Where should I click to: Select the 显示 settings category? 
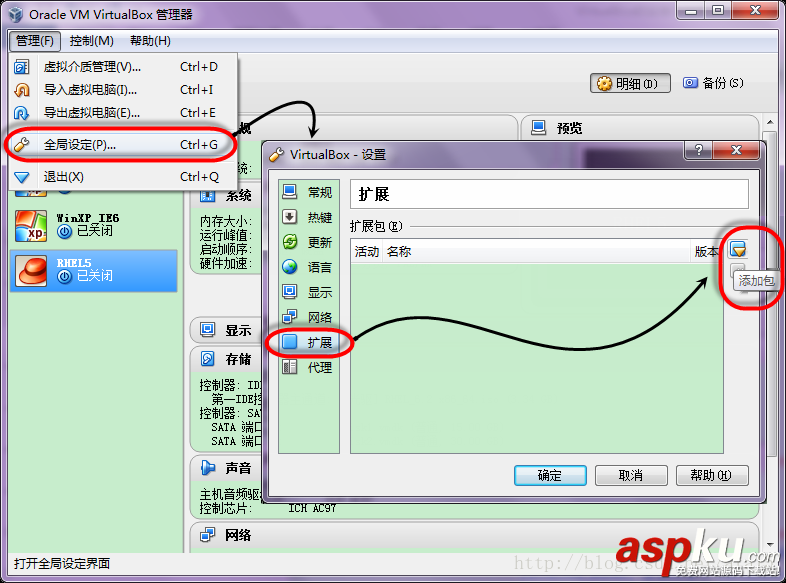(x=308, y=292)
